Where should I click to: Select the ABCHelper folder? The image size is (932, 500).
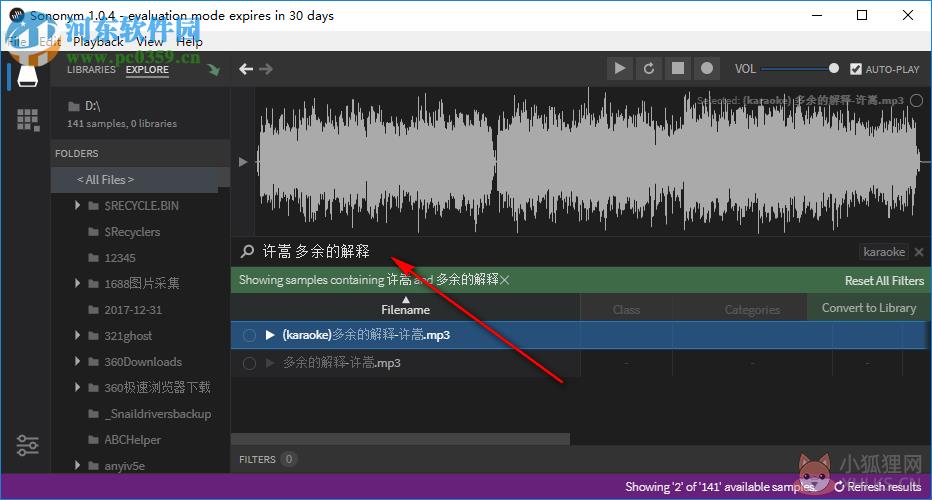click(x=132, y=440)
